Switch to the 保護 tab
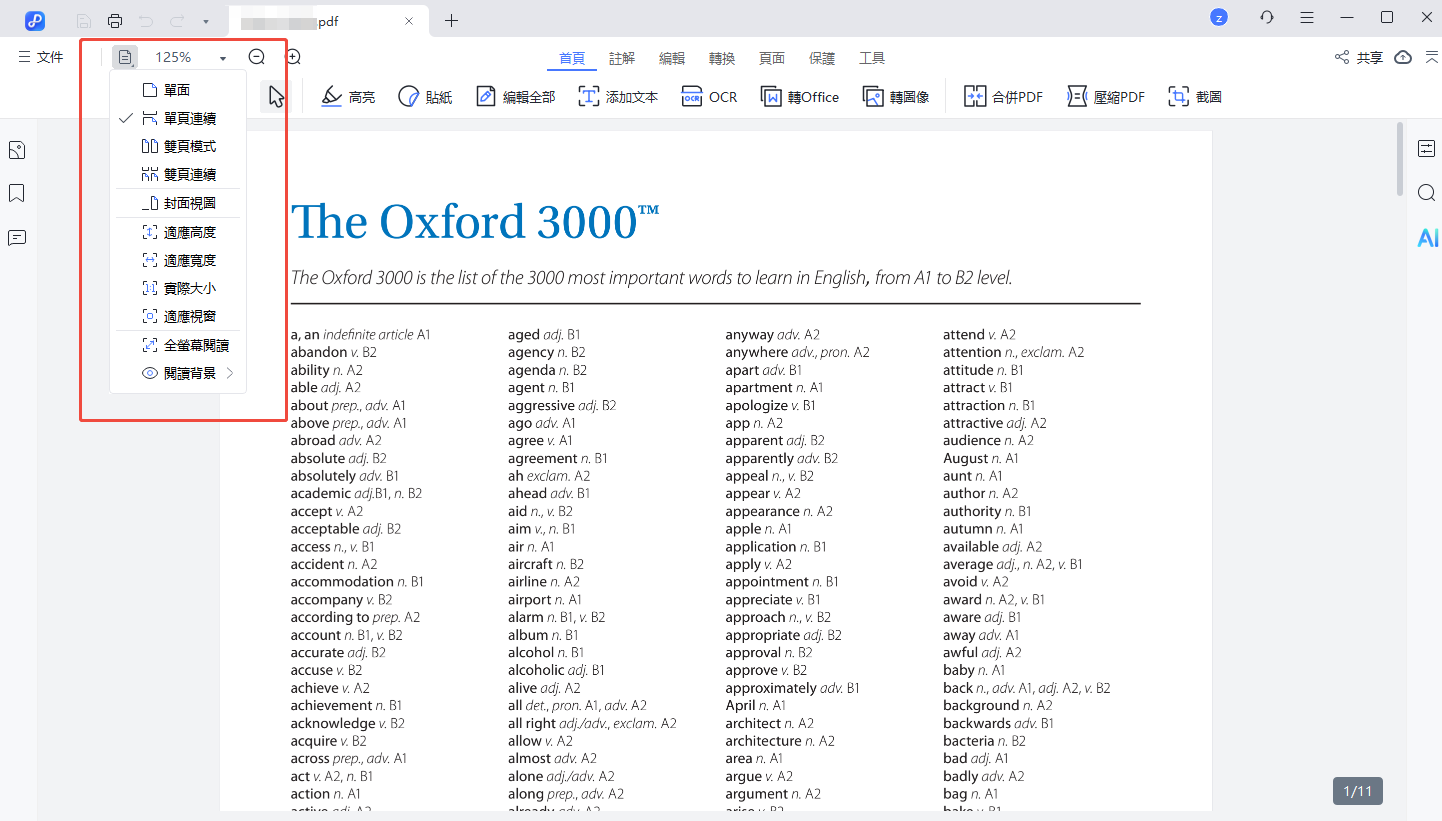The height and width of the screenshot is (821, 1442). tap(822, 58)
